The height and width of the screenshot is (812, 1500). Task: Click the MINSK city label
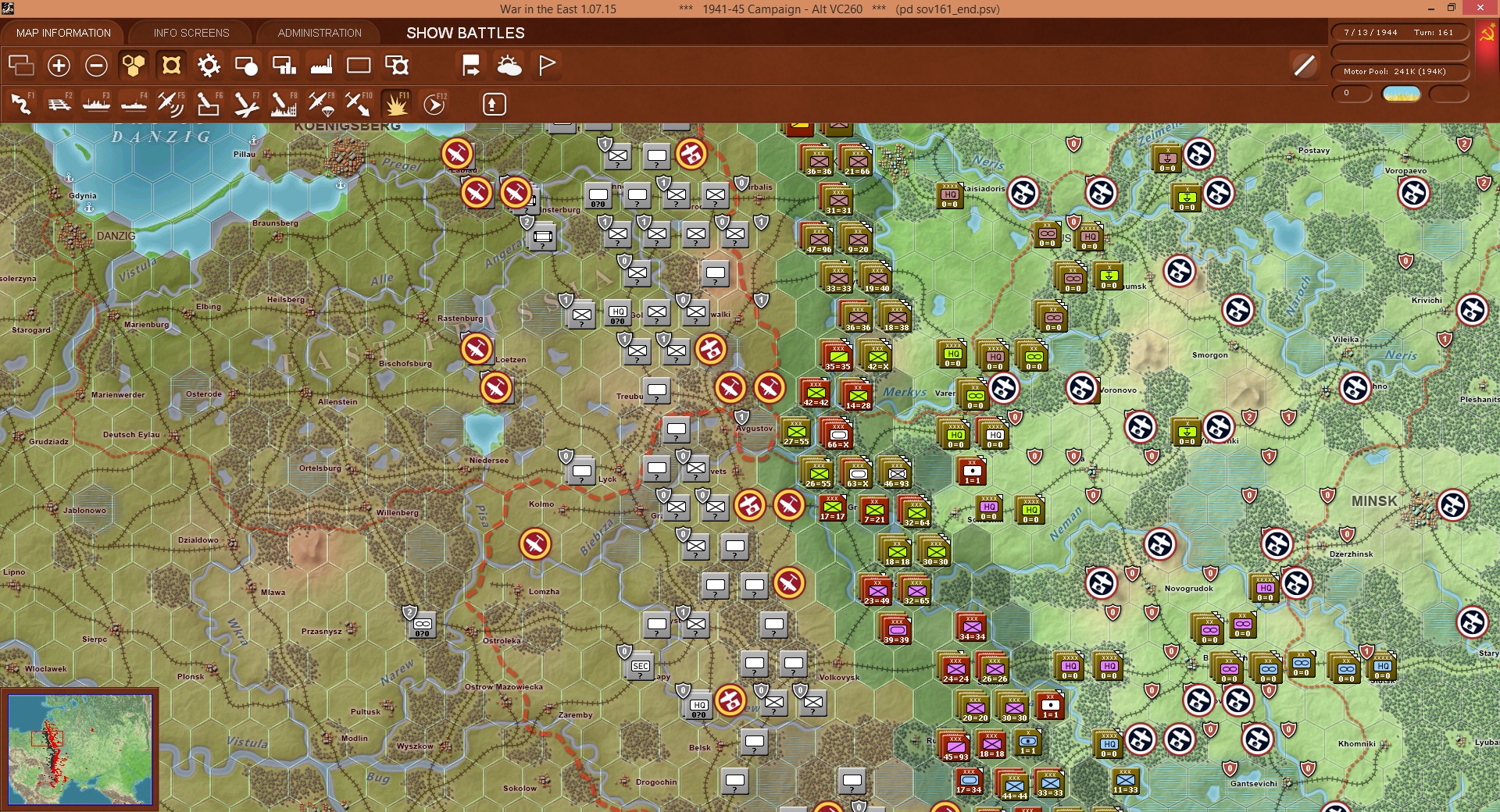pyautogui.click(x=1374, y=501)
